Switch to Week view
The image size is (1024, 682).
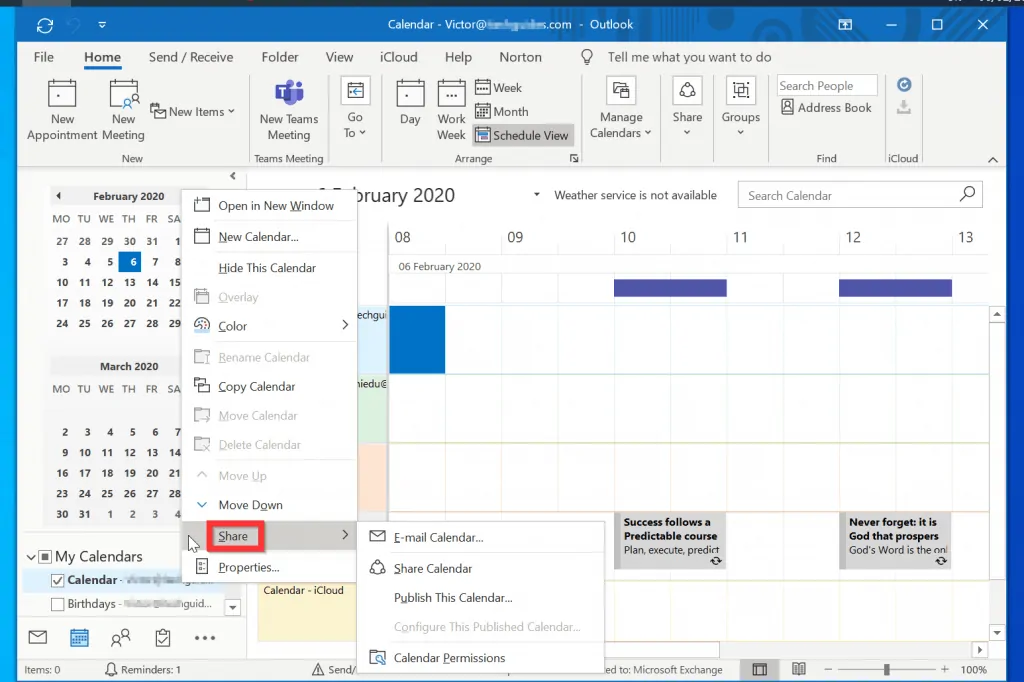click(x=498, y=88)
